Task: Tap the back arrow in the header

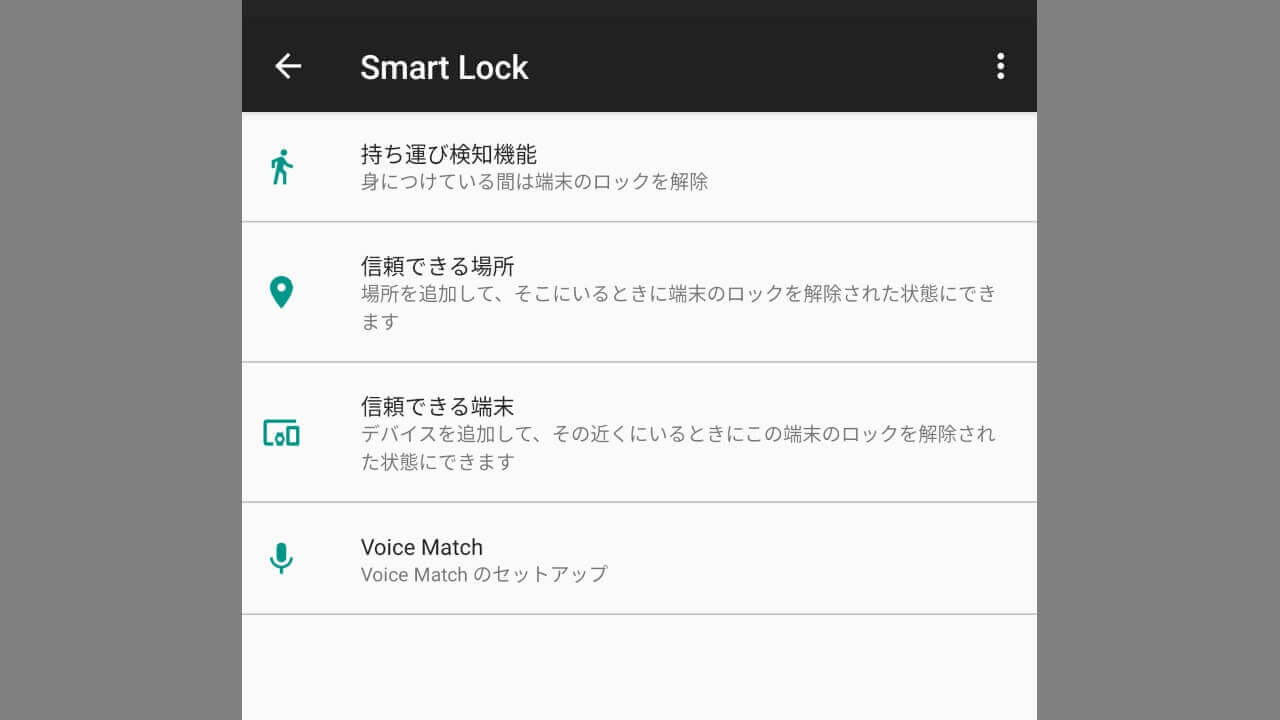Action: 288,67
